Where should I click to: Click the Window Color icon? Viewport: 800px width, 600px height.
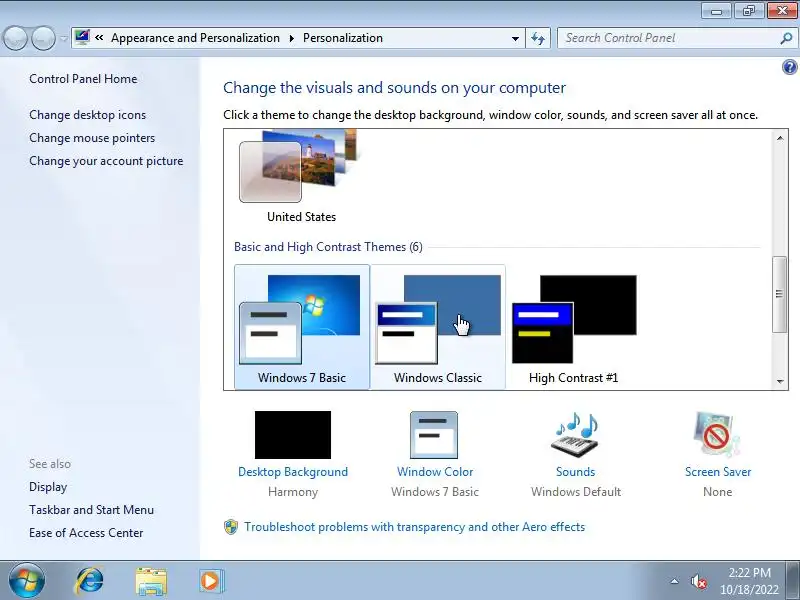[x=434, y=435]
